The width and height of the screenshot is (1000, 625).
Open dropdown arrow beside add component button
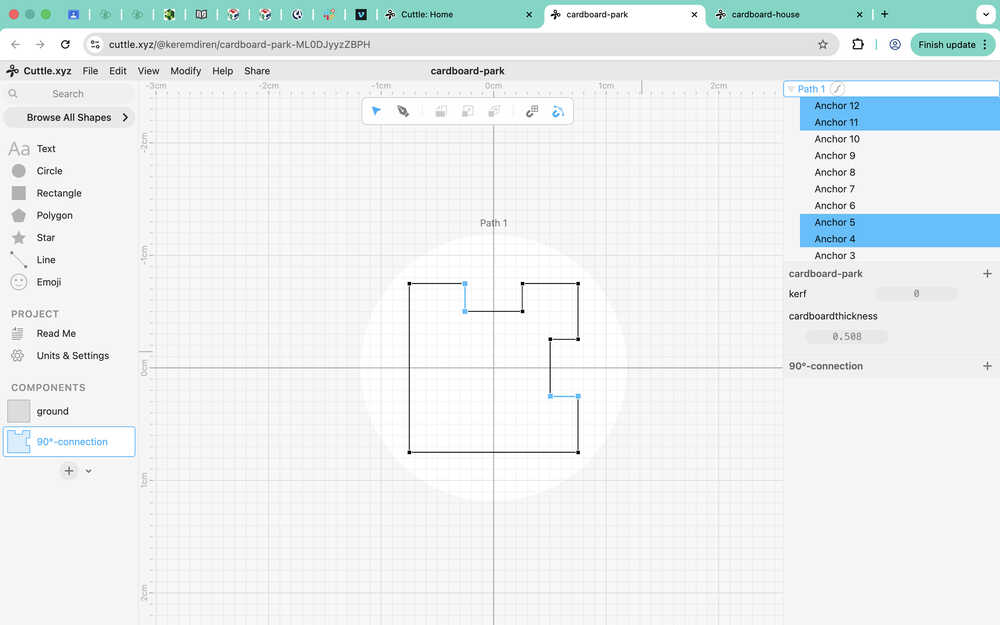(89, 471)
